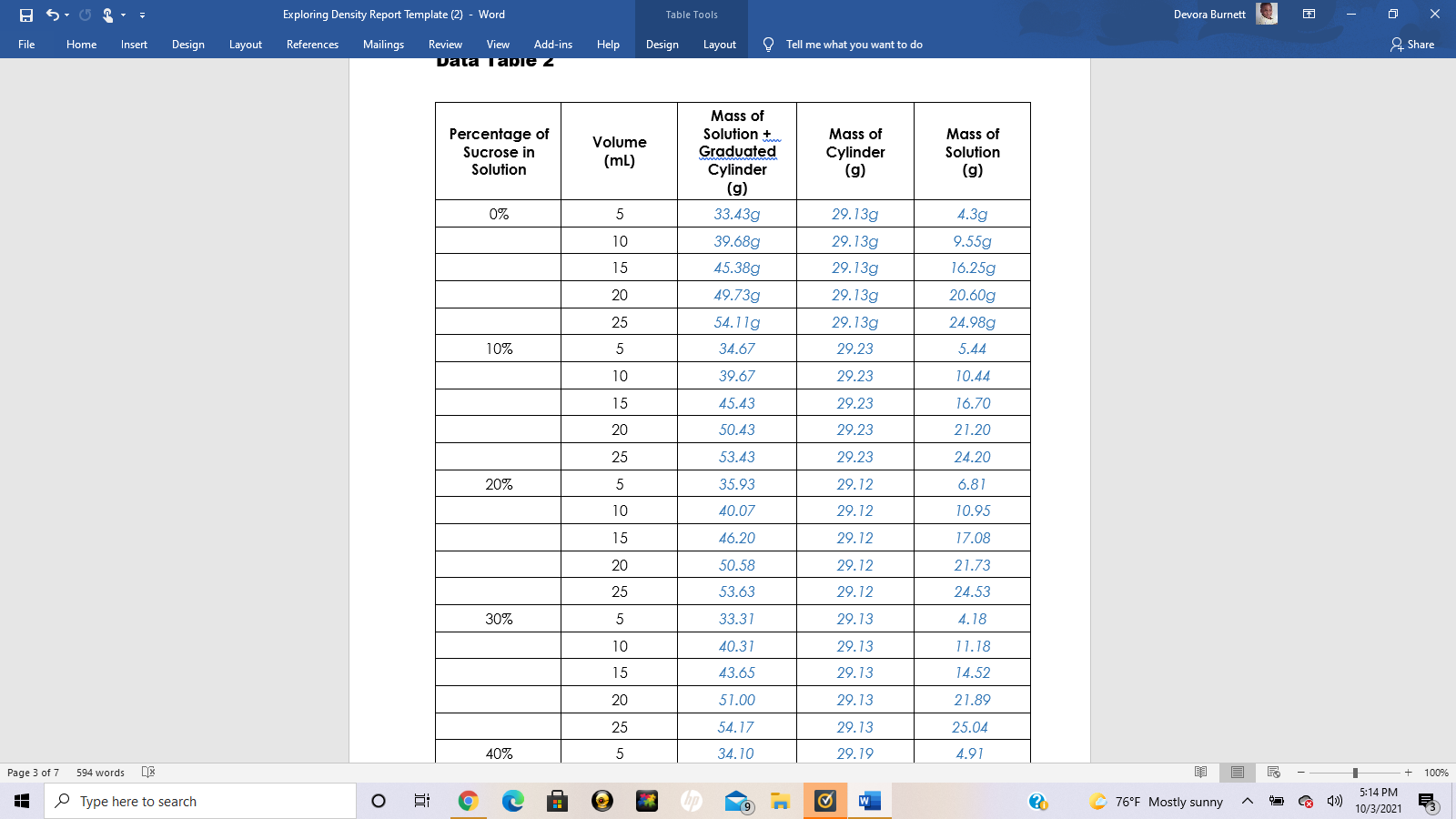Open the Undo history dropdown arrow
Viewport: 1456px width, 819px height.
pos(66,15)
